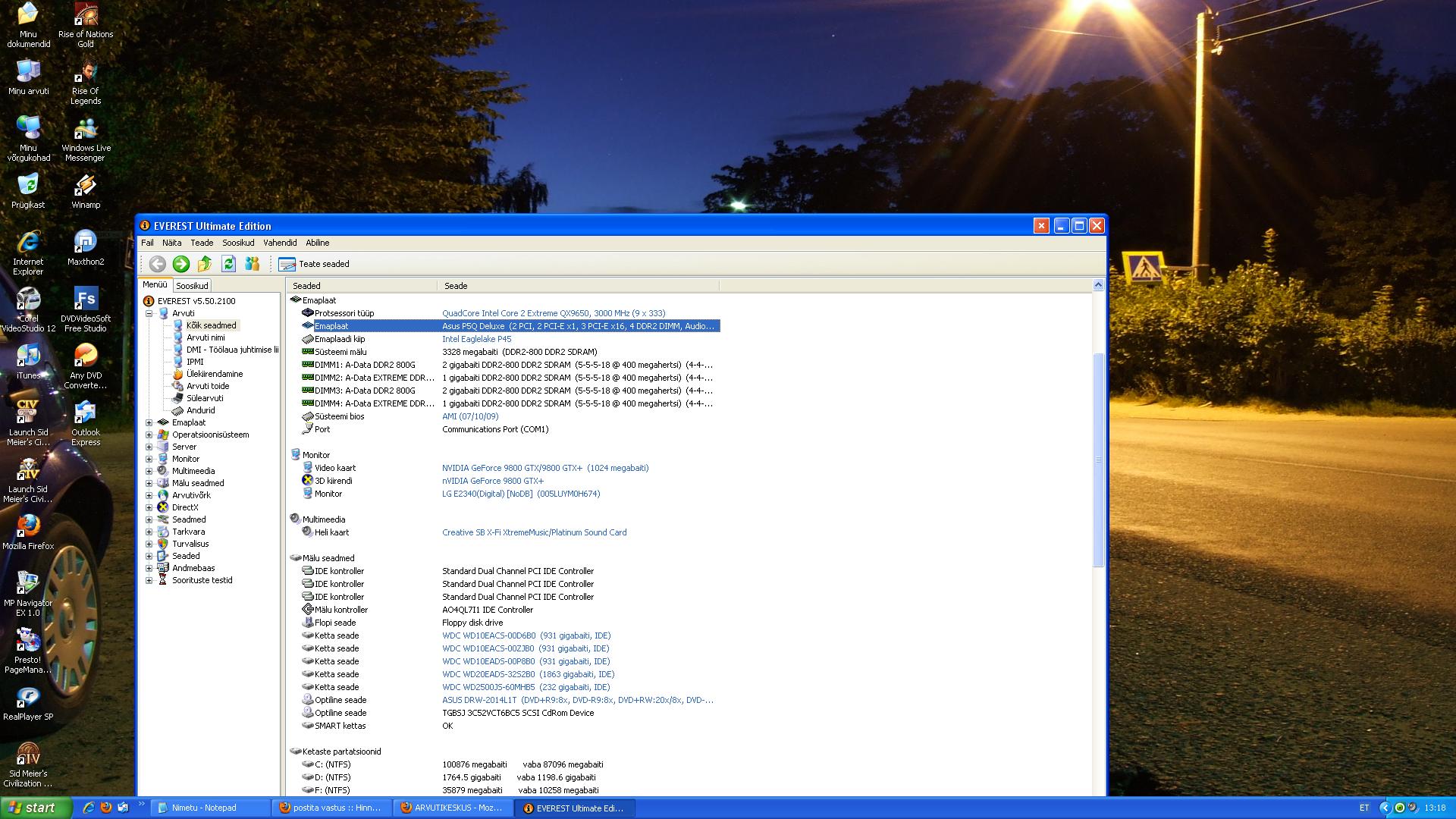Click the Creative SB X-Fi sound card link

(x=535, y=532)
